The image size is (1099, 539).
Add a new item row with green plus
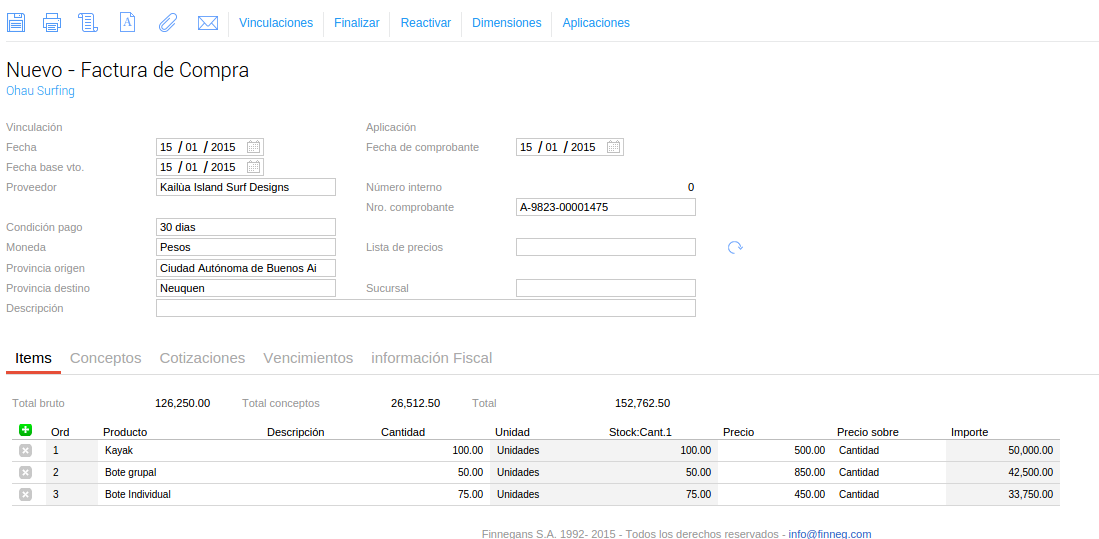click(x=26, y=430)
